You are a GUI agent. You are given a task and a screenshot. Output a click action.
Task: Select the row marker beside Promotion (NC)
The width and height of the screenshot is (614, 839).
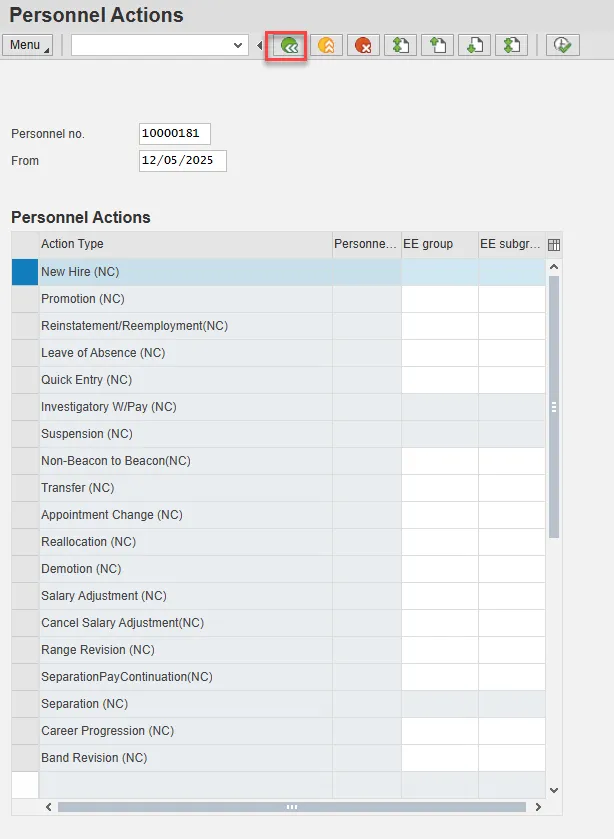[x=25, y=299]
